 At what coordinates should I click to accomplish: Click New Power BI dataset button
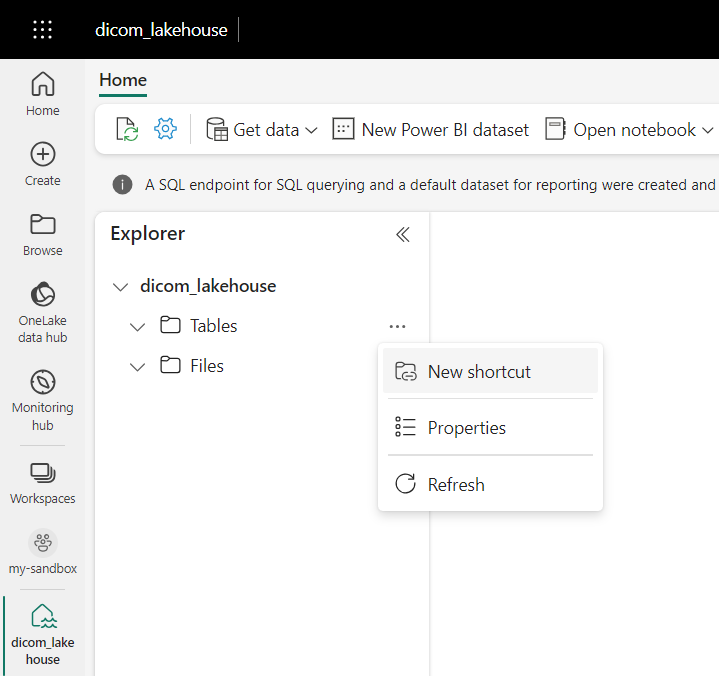point(431,130)
